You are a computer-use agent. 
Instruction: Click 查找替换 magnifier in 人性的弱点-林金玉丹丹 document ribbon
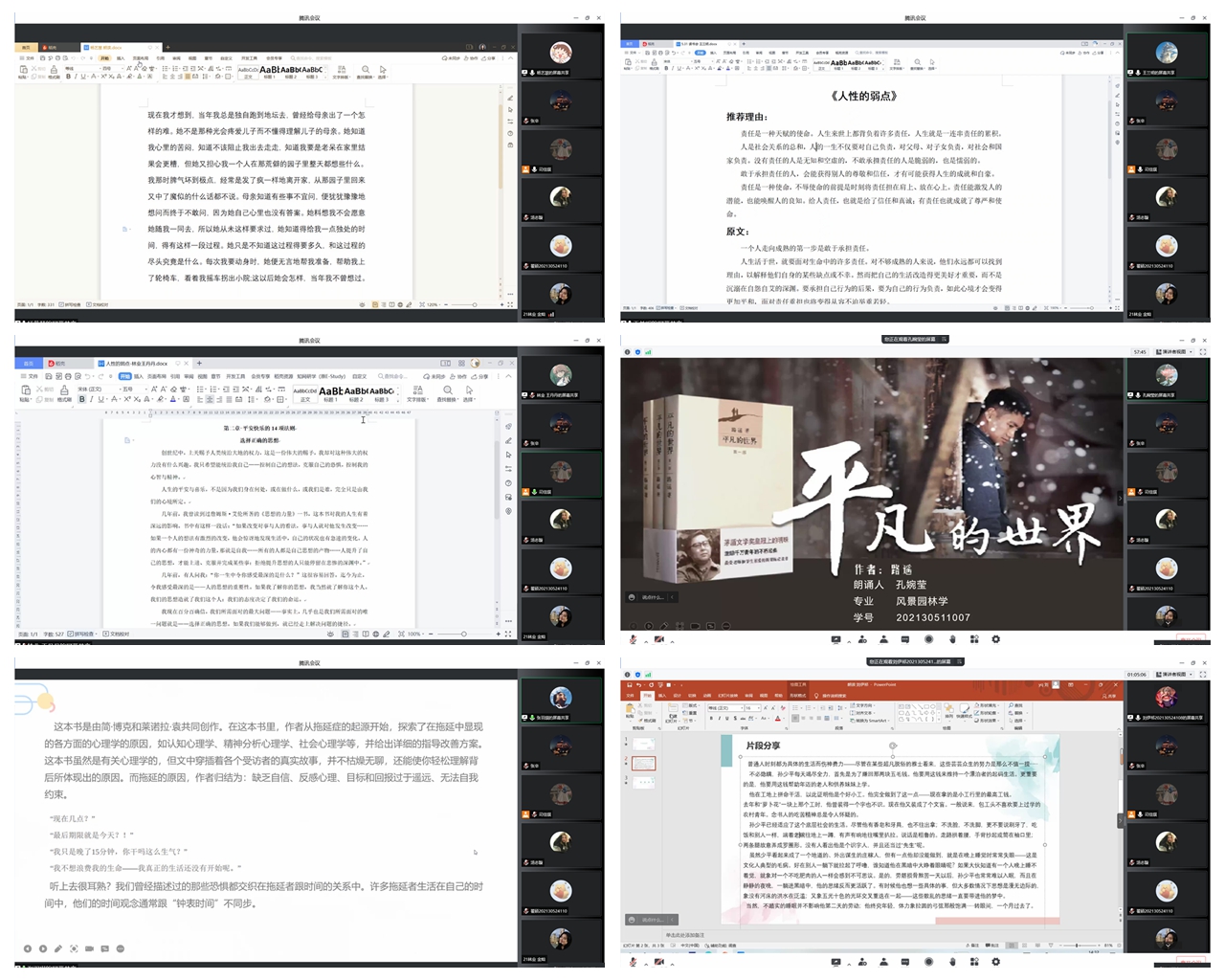(447, 391)
